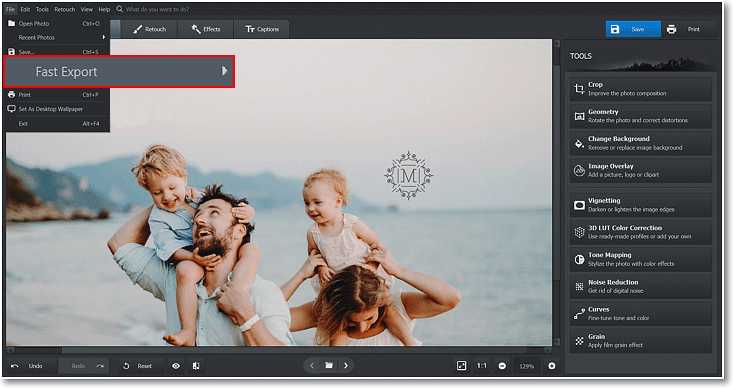
Task: Click the fit-to-screen icon
Action: coord(461,366)
